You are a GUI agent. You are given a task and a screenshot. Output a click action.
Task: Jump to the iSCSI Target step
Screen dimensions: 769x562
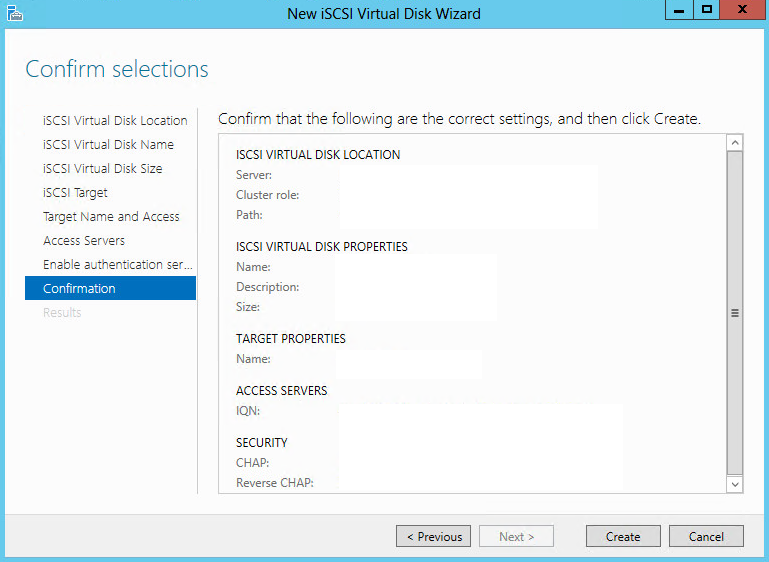75,193
